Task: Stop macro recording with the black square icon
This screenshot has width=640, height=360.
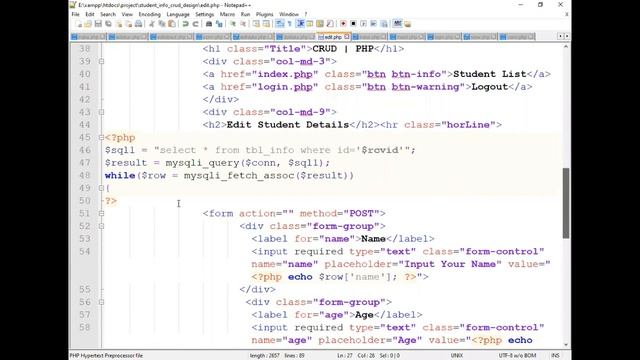Action: pyautogui.click(x=353, y=24)
